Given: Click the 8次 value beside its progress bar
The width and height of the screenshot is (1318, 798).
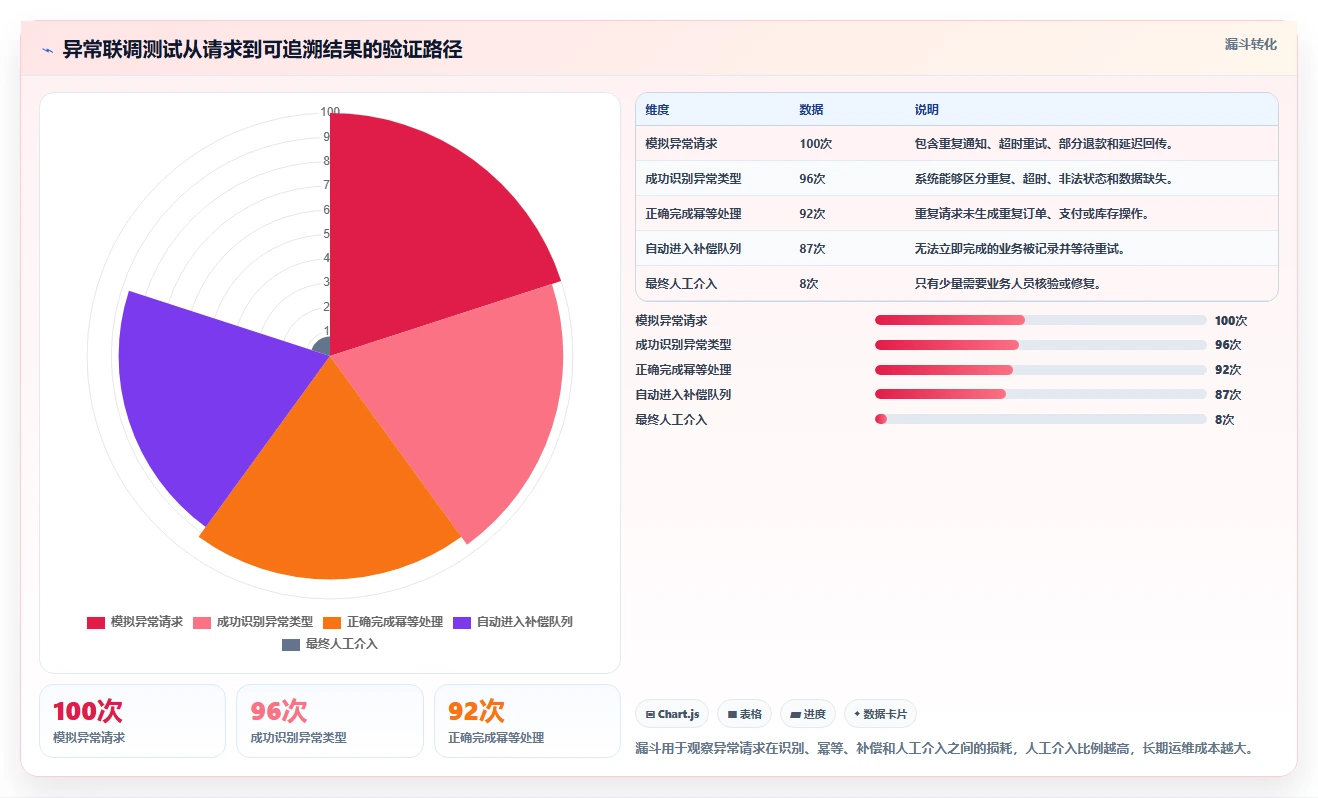Looking at the screenshot, I should click(1225, 420).
